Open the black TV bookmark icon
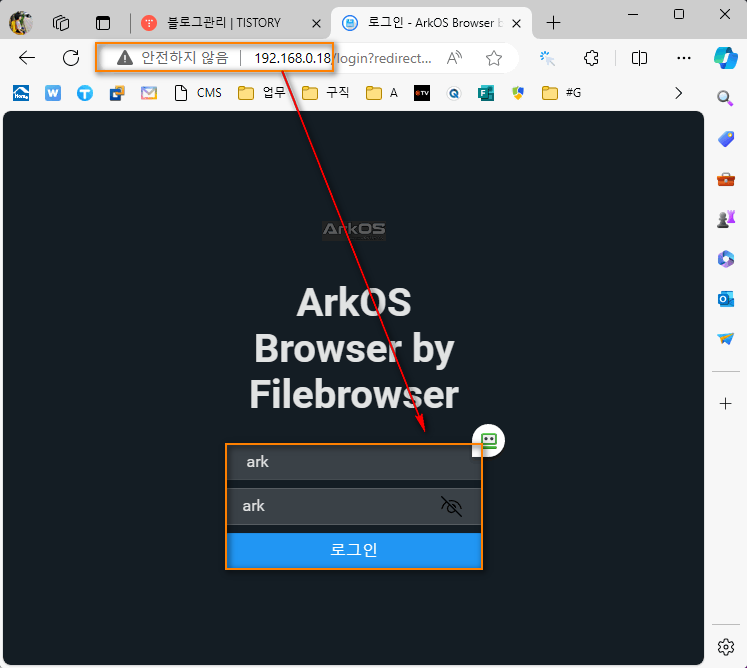Screen dimensions: 747x668 pos(422,93)
